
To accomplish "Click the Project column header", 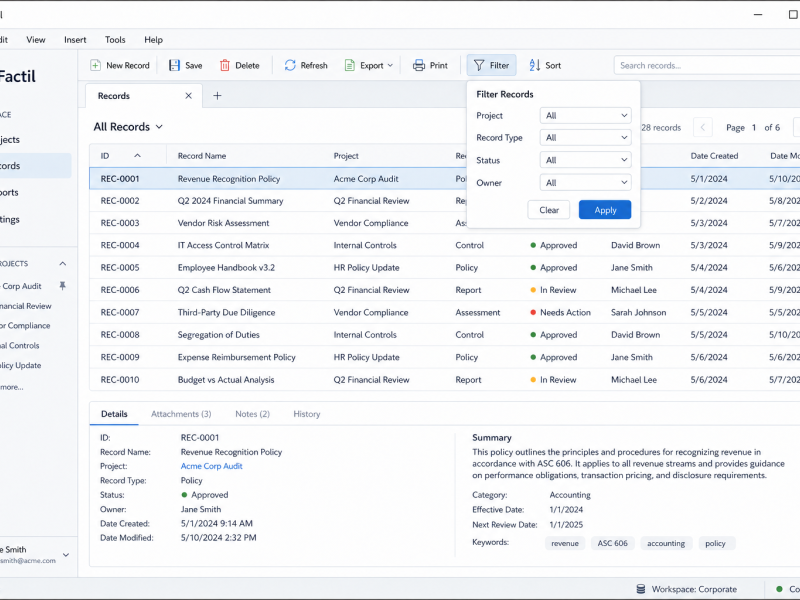I will pos(346,156).
